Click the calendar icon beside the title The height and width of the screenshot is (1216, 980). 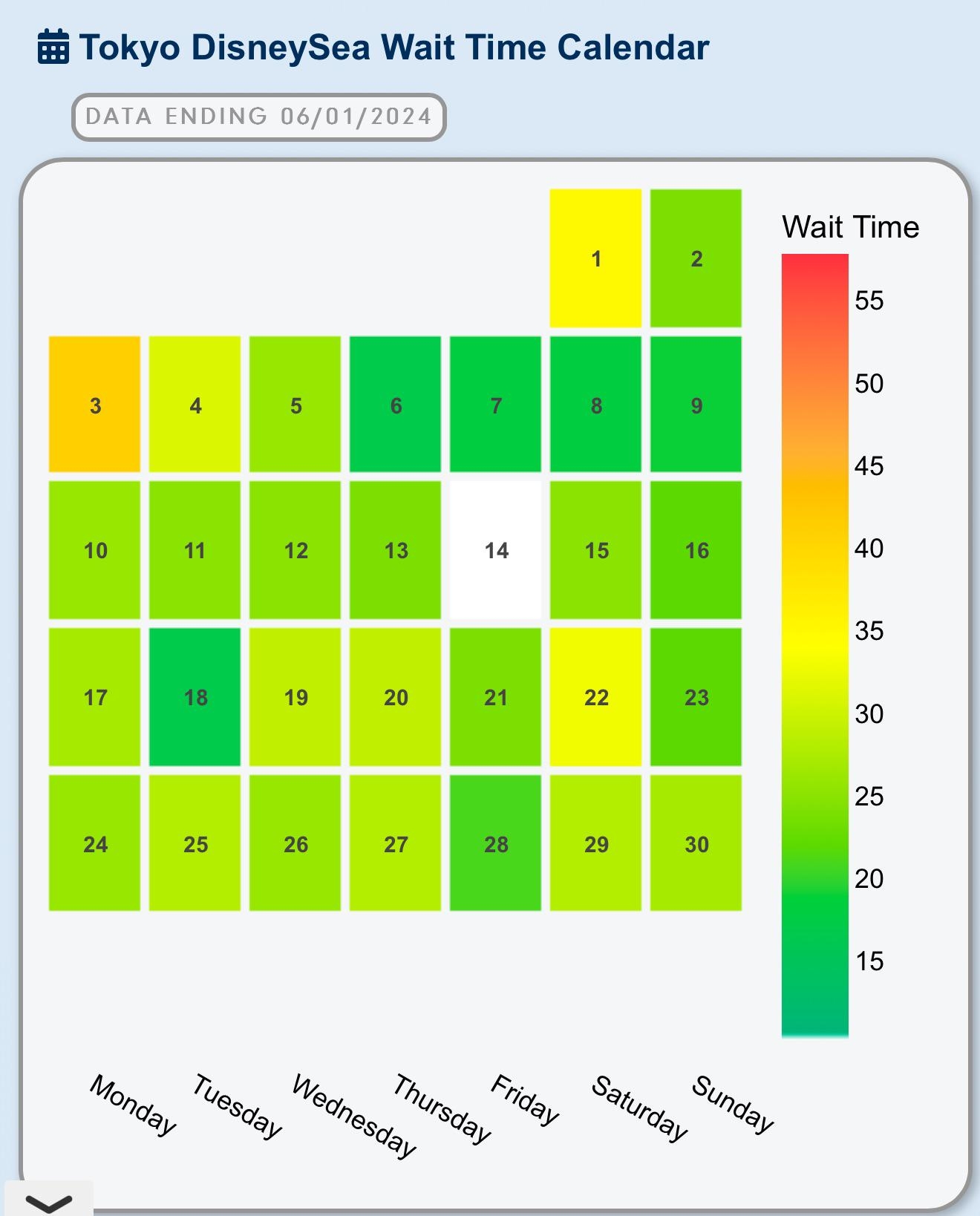53,47
